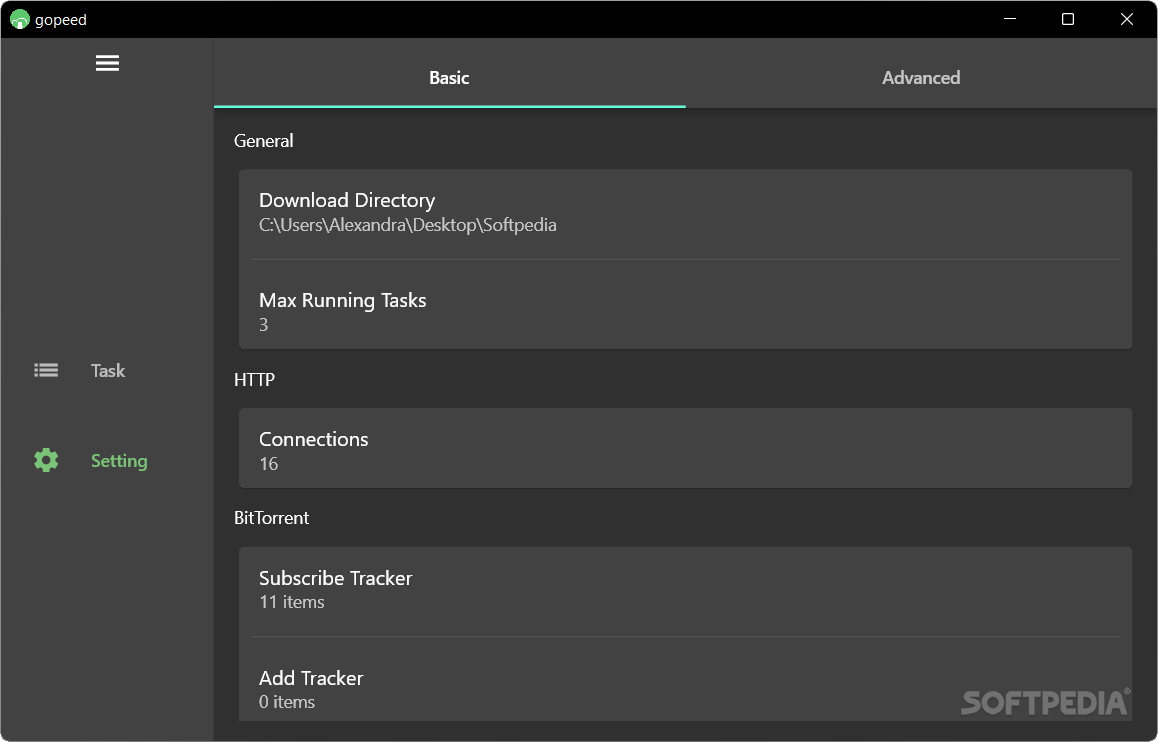Open the Subscribe Tracker setting
This screenshot has height=742, width=1158.
(685, 591)
